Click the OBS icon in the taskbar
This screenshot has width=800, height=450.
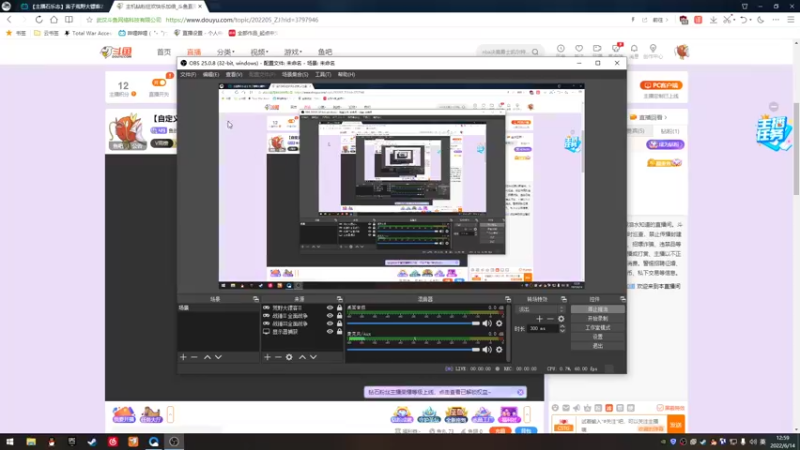point(174,442)
